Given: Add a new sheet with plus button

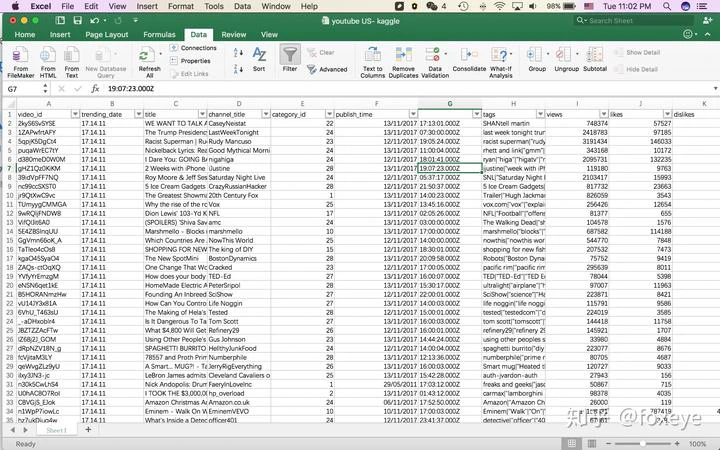Looking at the screenshot, I should tap(88, 430).
